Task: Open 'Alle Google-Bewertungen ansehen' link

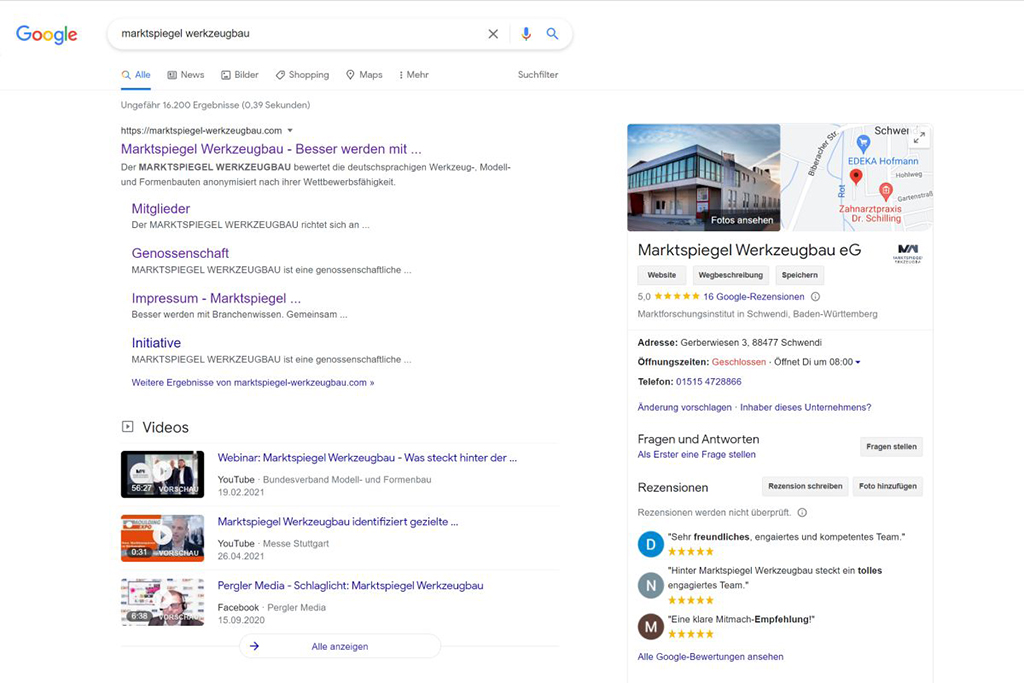Action: click(x=711, y=657)
